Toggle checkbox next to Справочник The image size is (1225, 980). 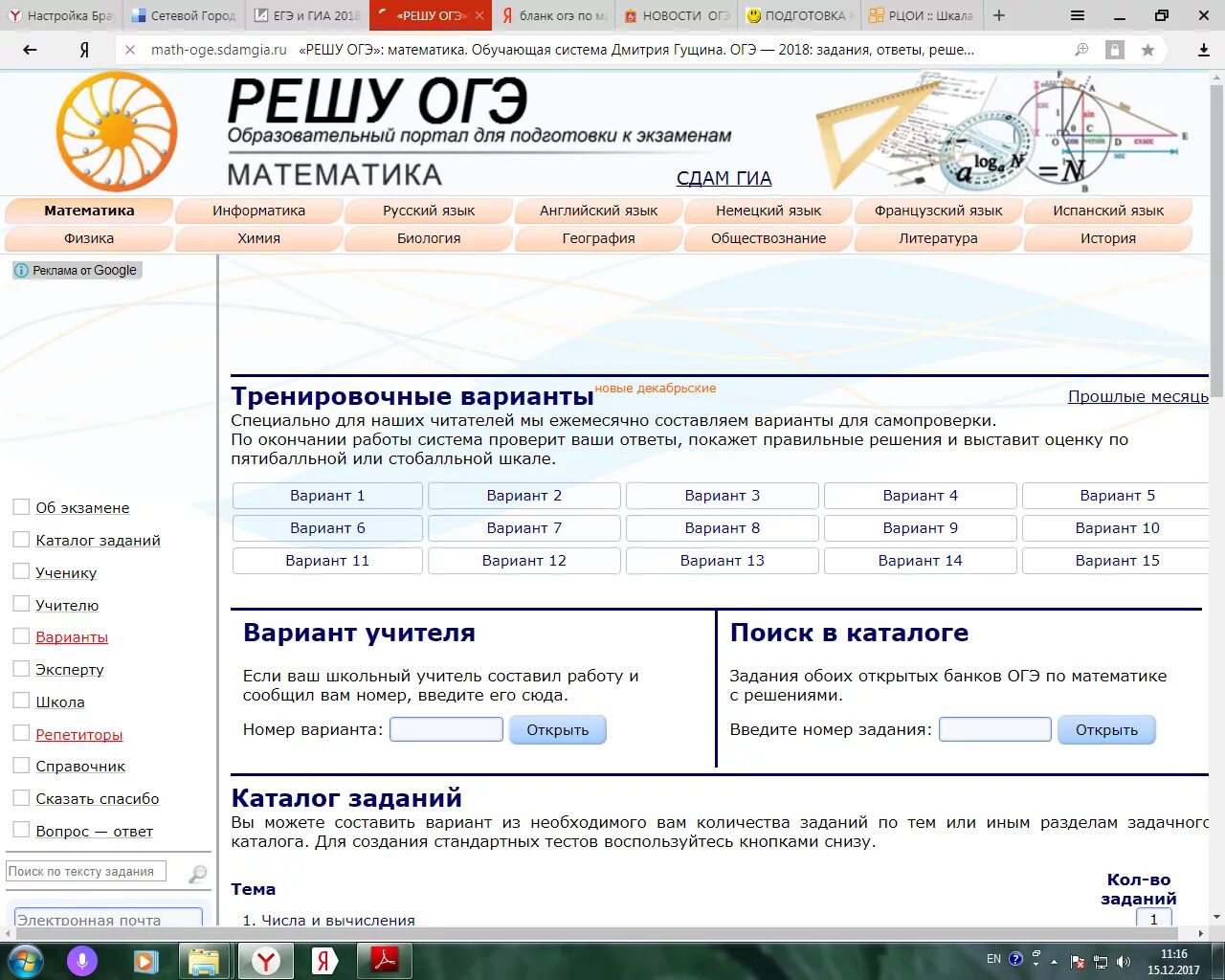21,766
